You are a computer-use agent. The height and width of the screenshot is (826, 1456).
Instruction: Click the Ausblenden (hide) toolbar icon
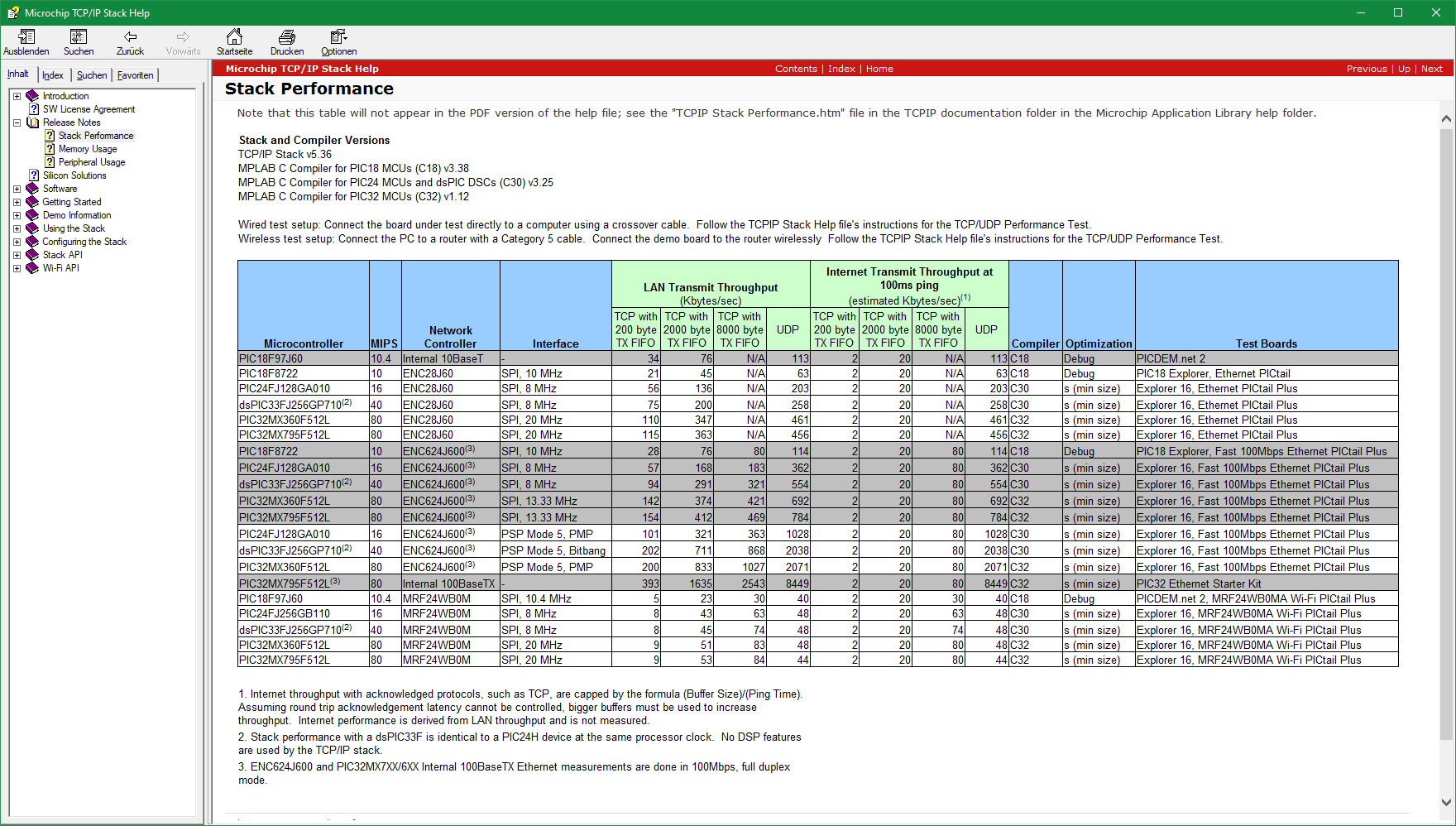click(x=26, y=36)
